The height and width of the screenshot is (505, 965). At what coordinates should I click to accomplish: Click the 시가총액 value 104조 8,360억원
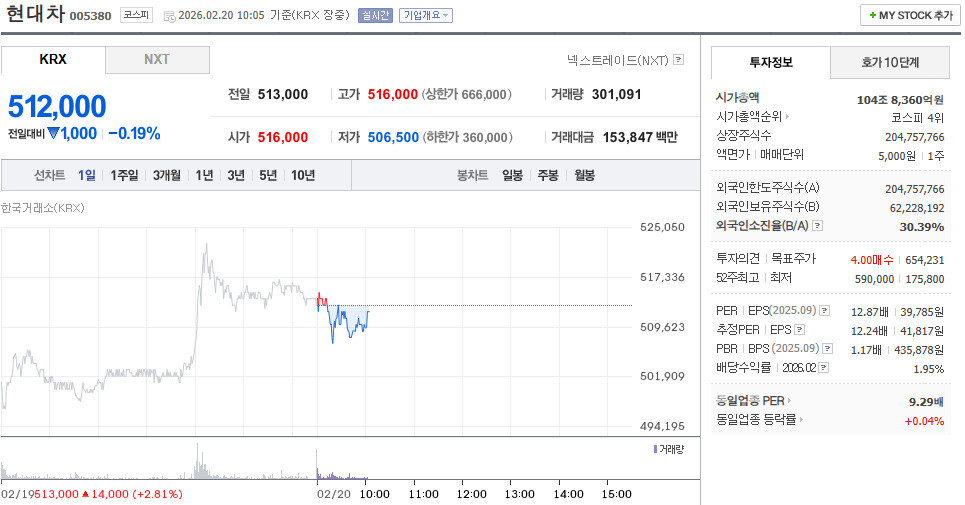[900, 100]
